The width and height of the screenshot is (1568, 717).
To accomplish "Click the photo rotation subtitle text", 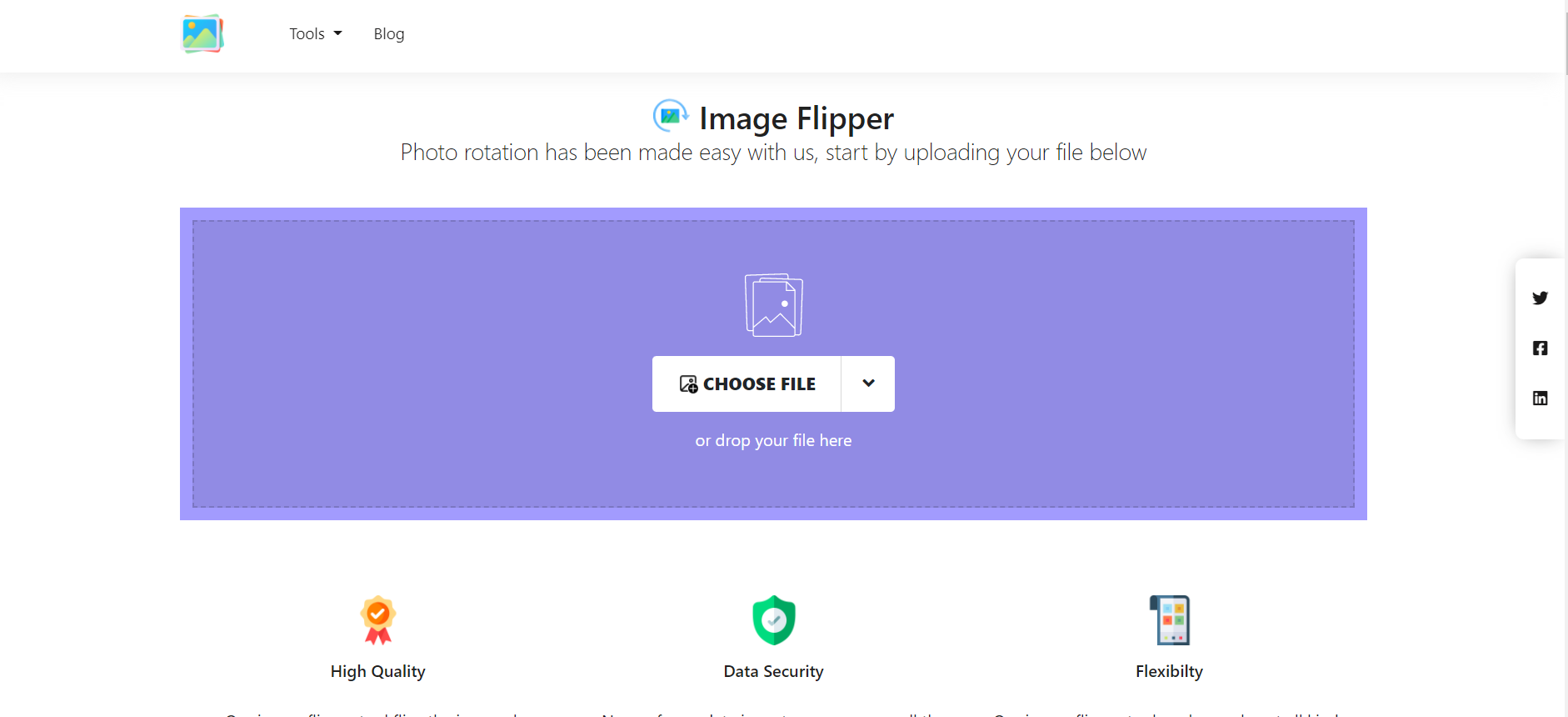I will point(773,153).
